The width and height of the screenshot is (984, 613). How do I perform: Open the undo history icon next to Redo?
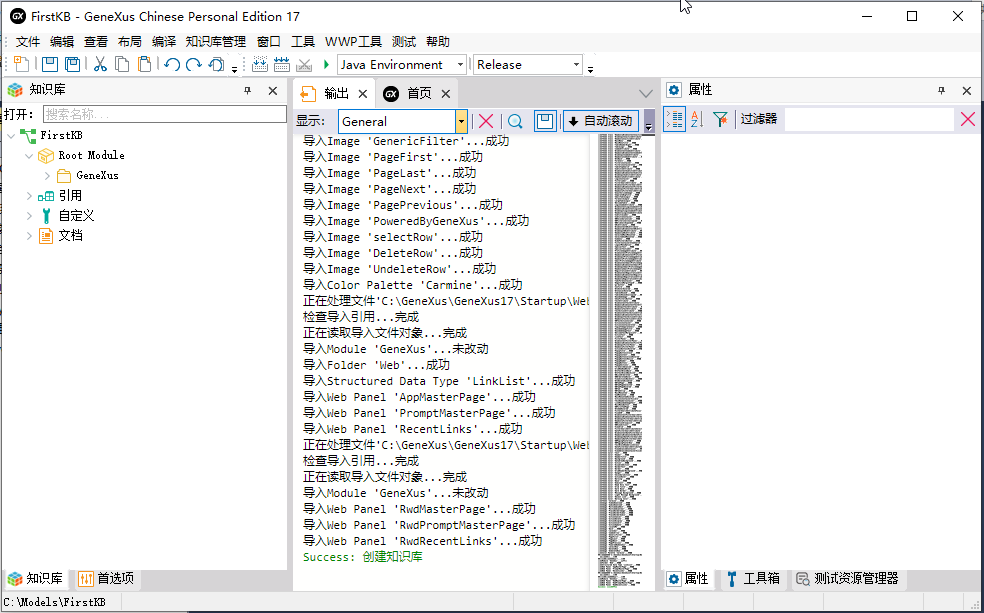click(x=217, y=64)
